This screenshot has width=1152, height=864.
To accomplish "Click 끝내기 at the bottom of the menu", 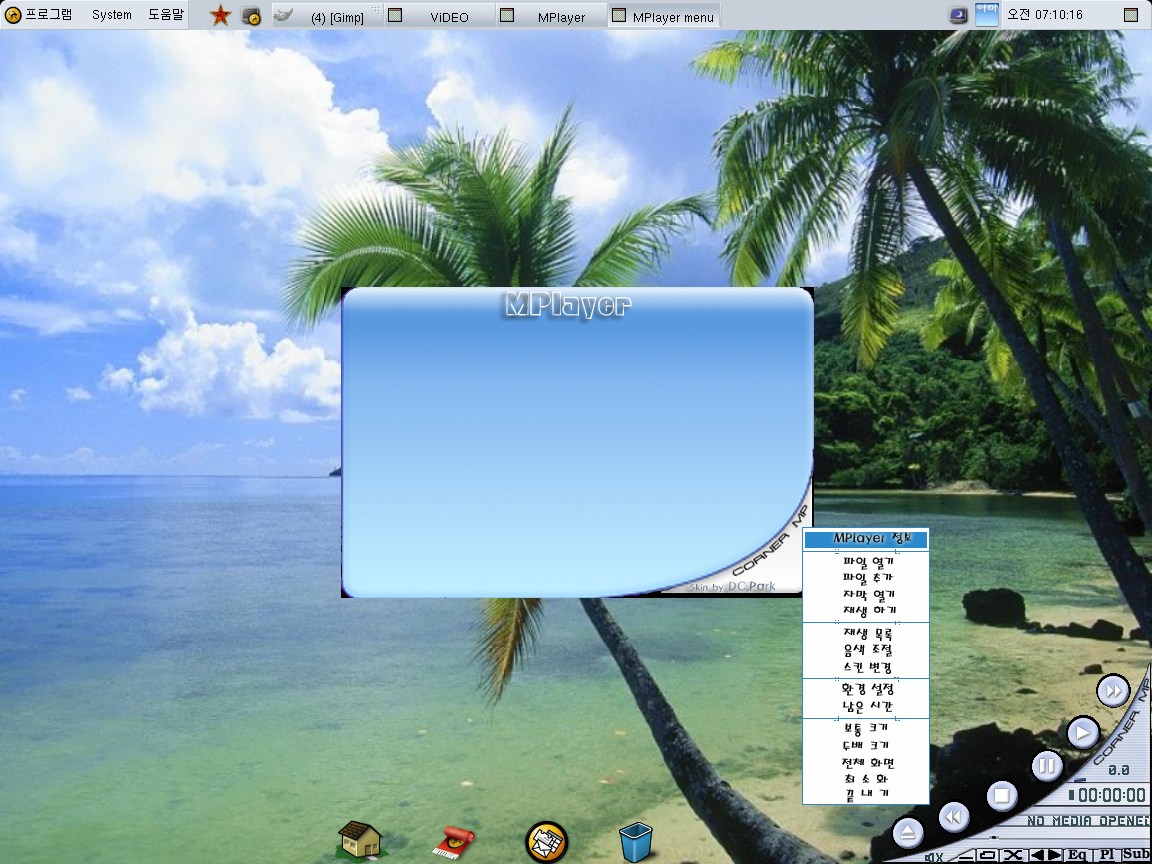I will point(867,794).
